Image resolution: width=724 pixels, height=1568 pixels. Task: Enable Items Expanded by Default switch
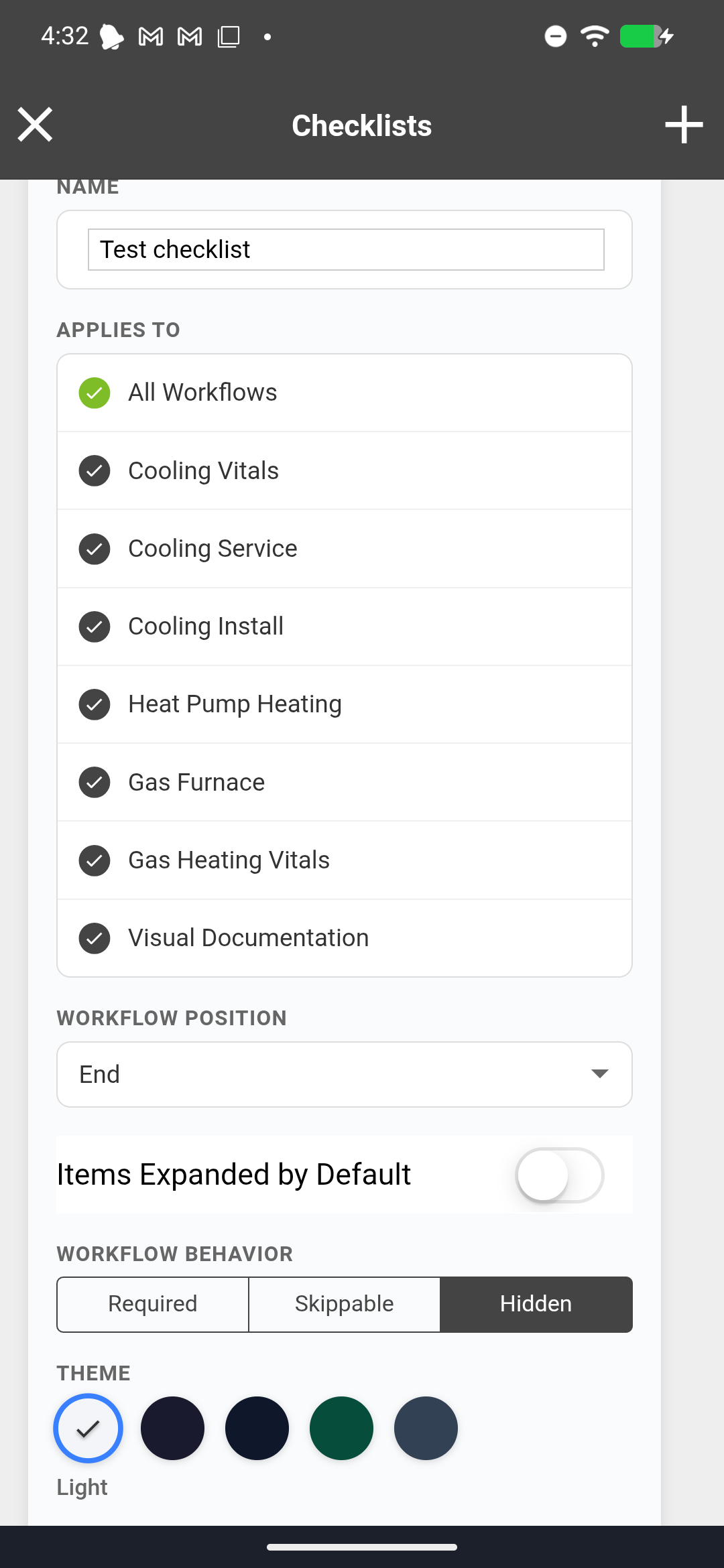tap(559, 1175)
